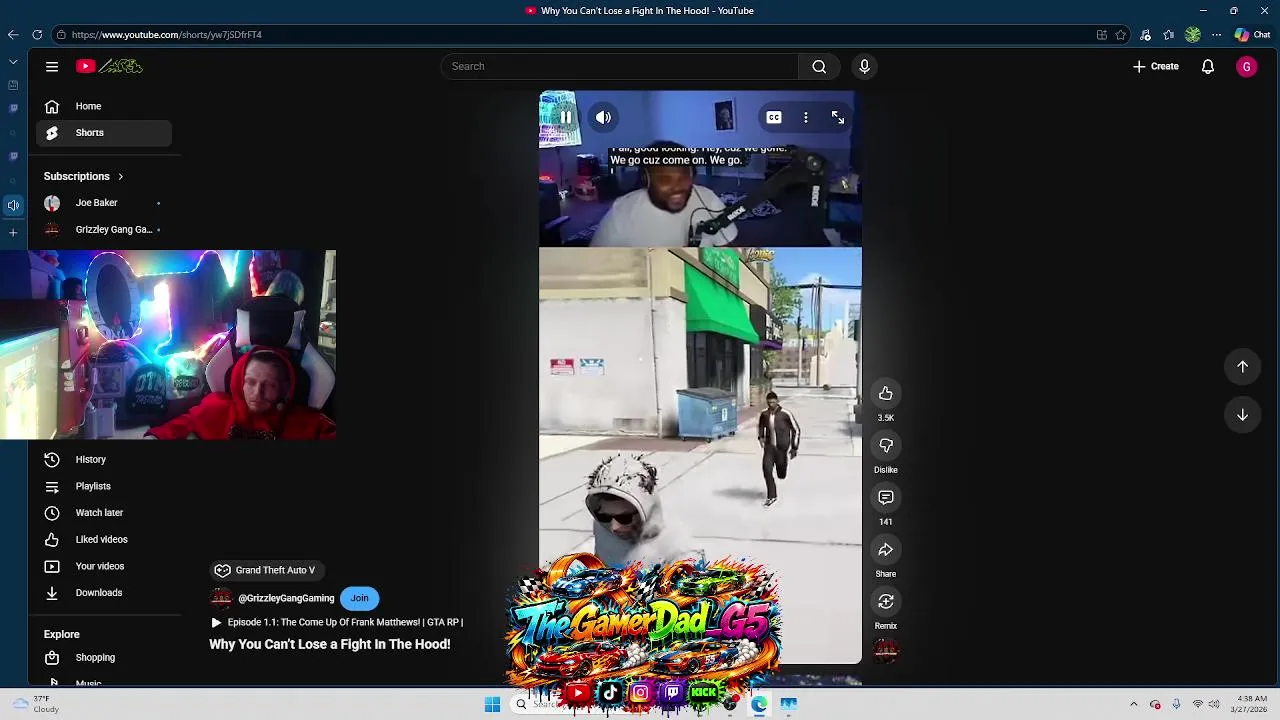Pause the playing Short

coord(566,117)
